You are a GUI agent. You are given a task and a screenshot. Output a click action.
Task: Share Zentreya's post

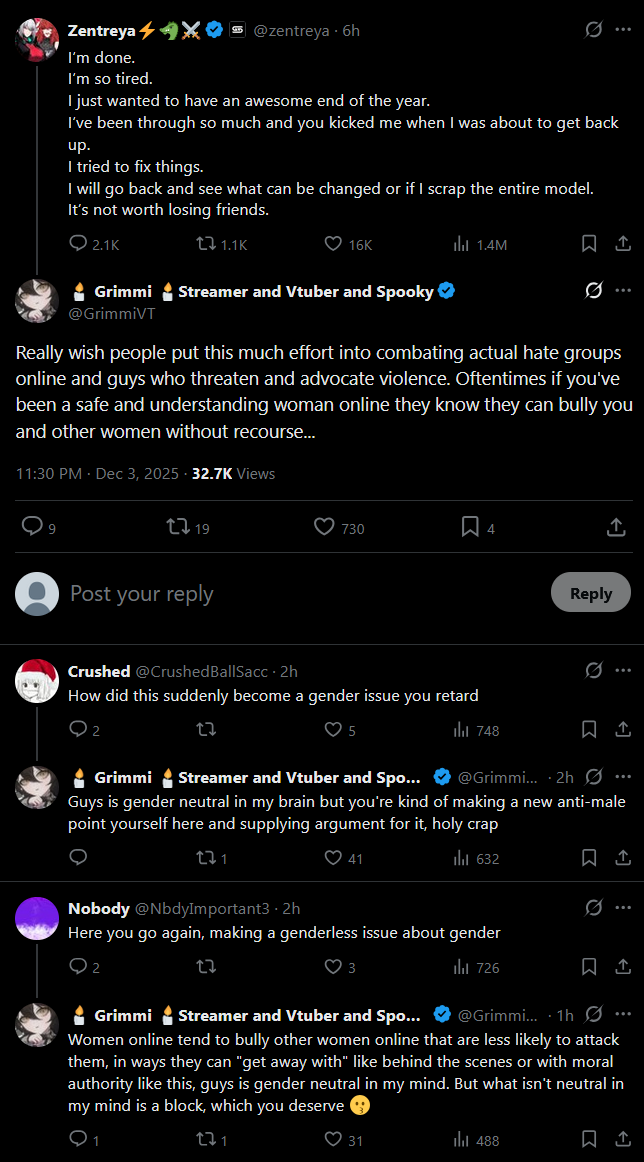(x=621, y=244)
